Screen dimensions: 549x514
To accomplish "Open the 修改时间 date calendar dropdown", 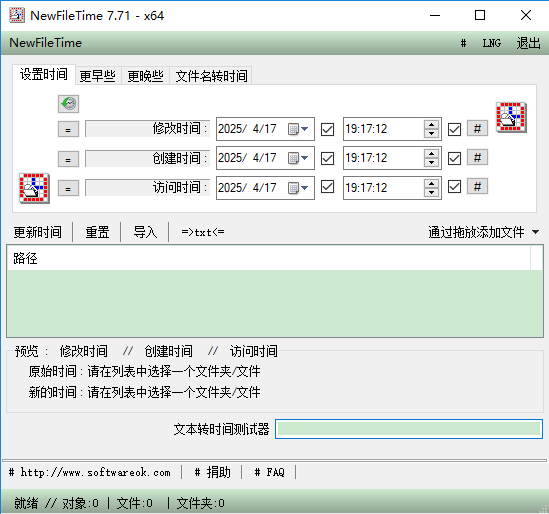I will [x=298, y=129].
